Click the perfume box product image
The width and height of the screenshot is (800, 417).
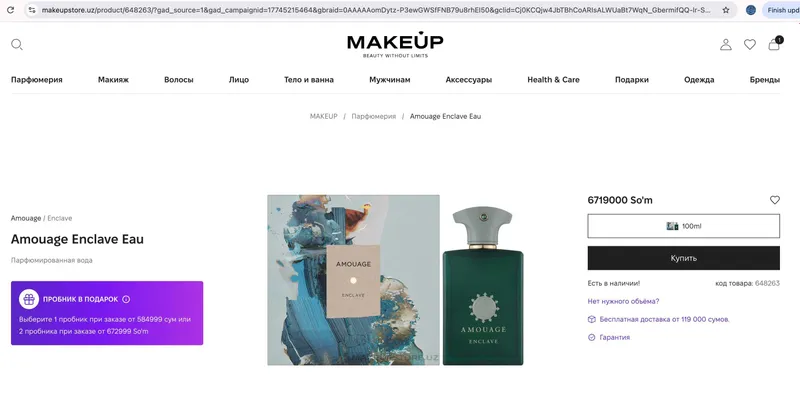coord(354,280)
